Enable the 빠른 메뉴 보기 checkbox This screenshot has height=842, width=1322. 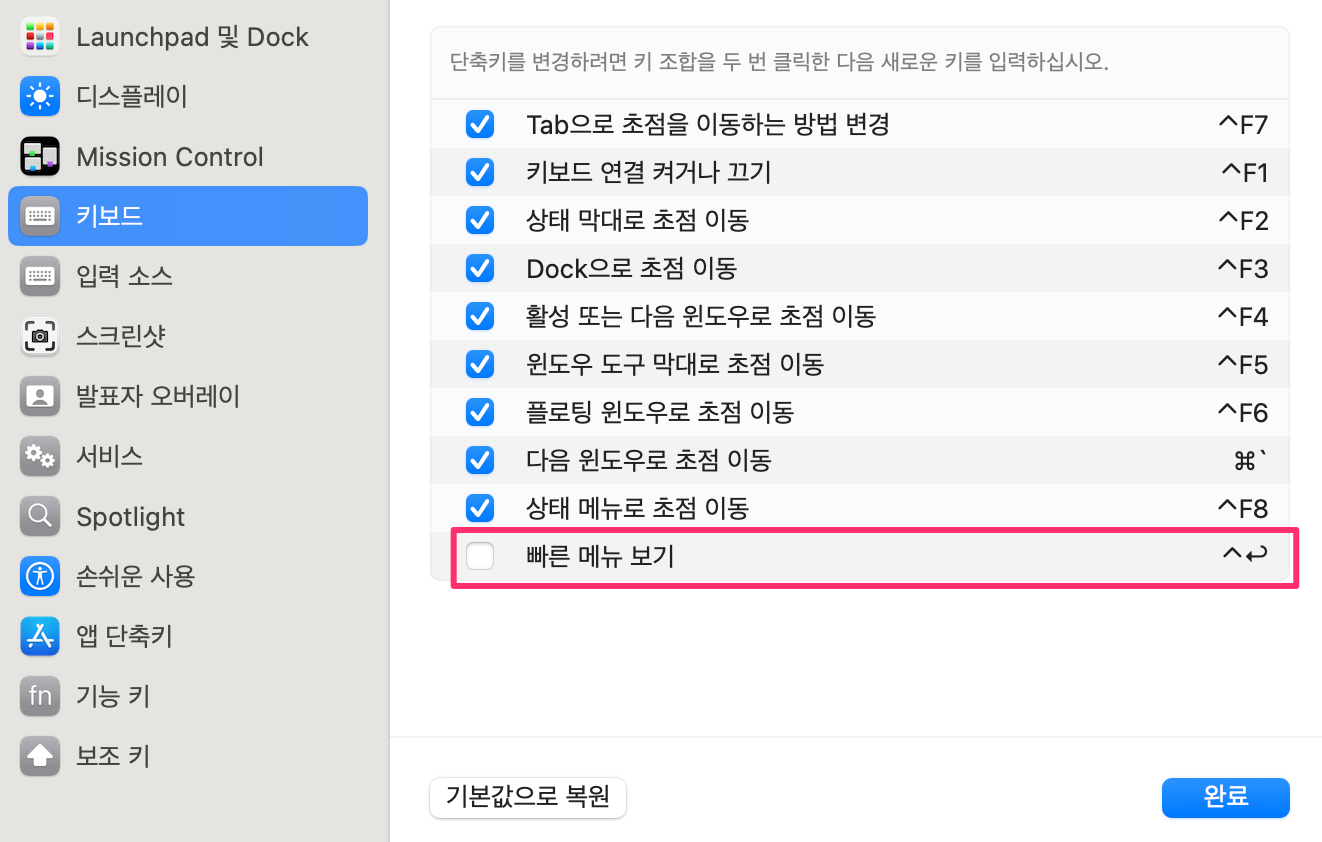click(480, 556)
